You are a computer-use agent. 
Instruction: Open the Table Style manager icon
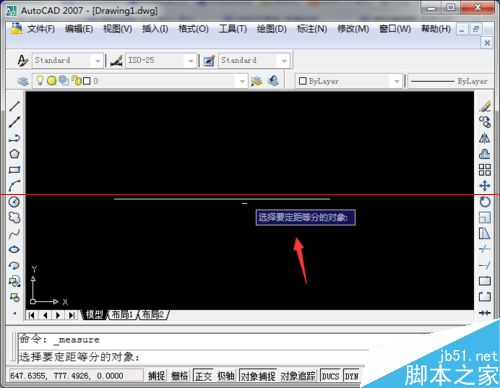[x=209, y=61]
